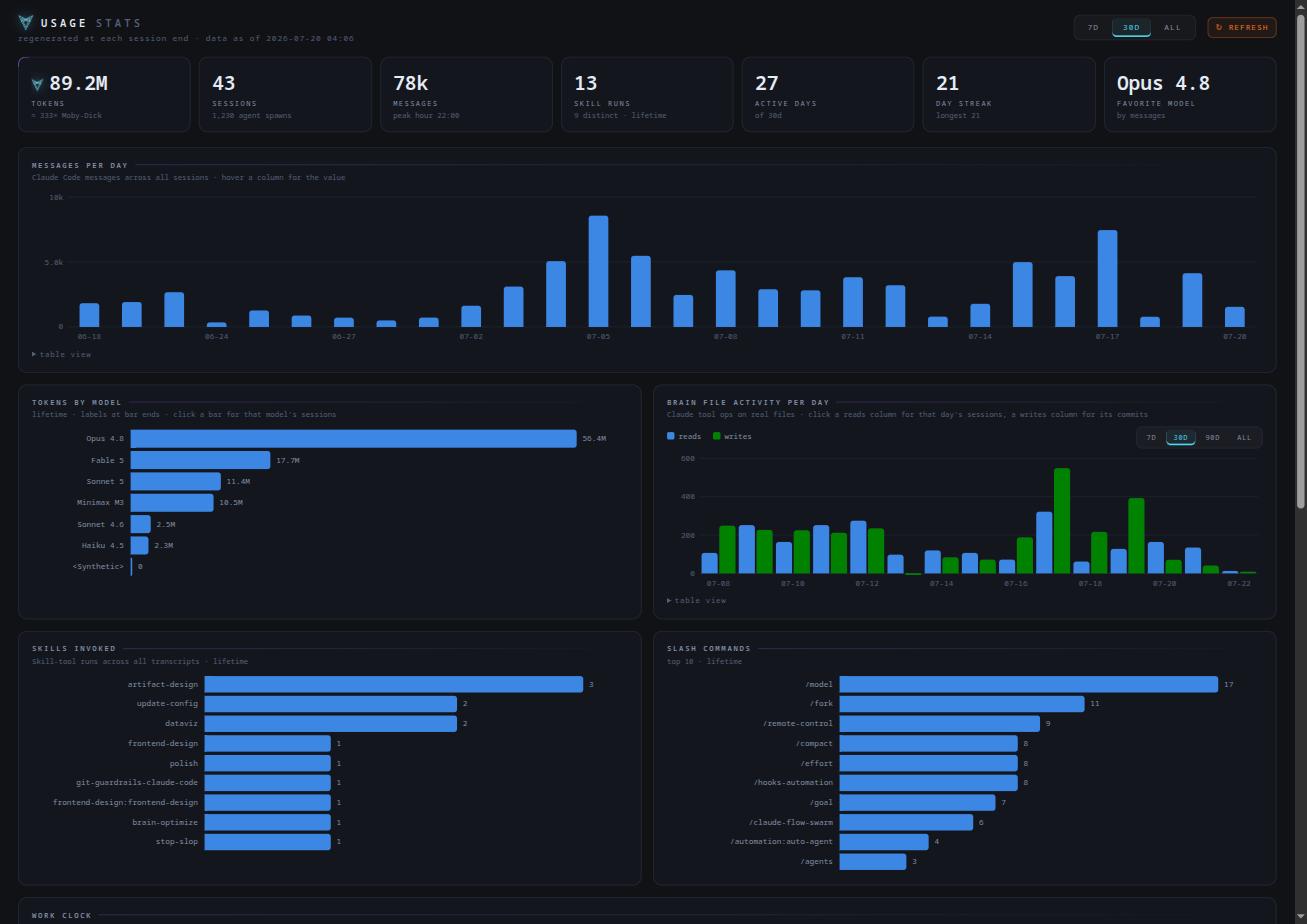Image resolution: width=1307 pixels, height=924 pixels.
Task: Click the Favorite Model card Opus 4.8
Action: pos(1190,94)
